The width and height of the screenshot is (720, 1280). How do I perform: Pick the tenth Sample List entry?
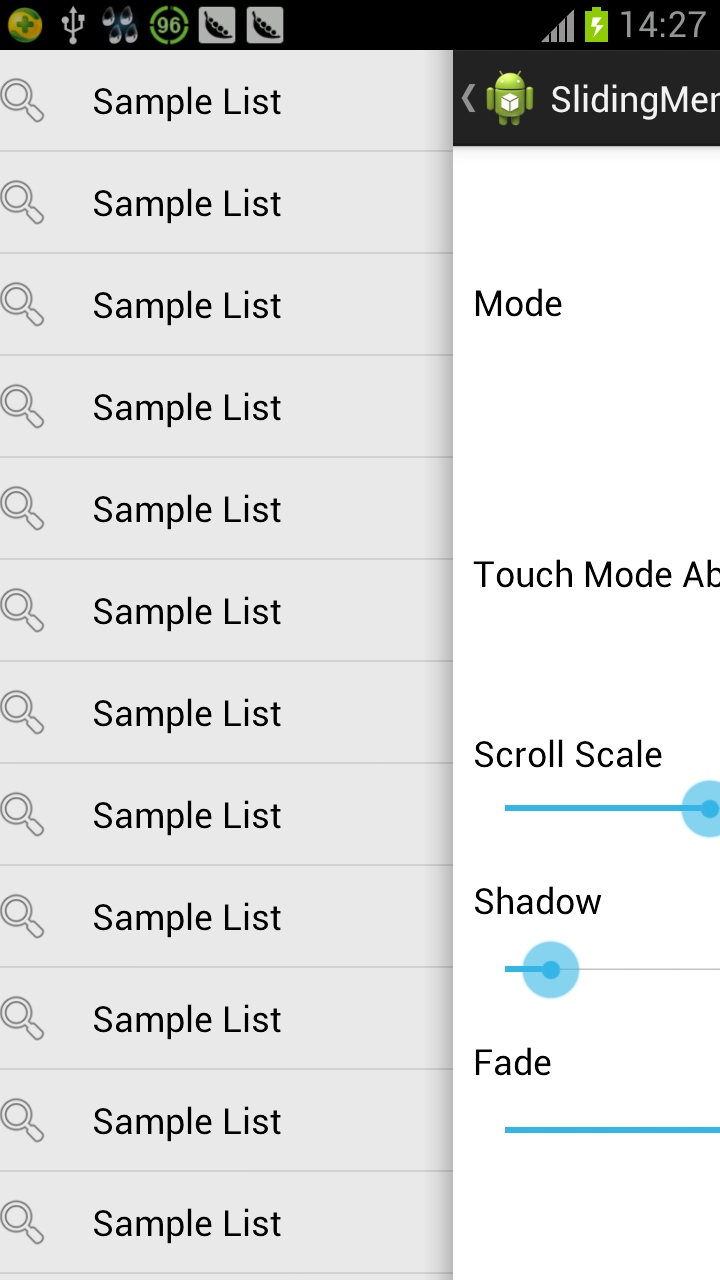click(x=187, y=1019)
